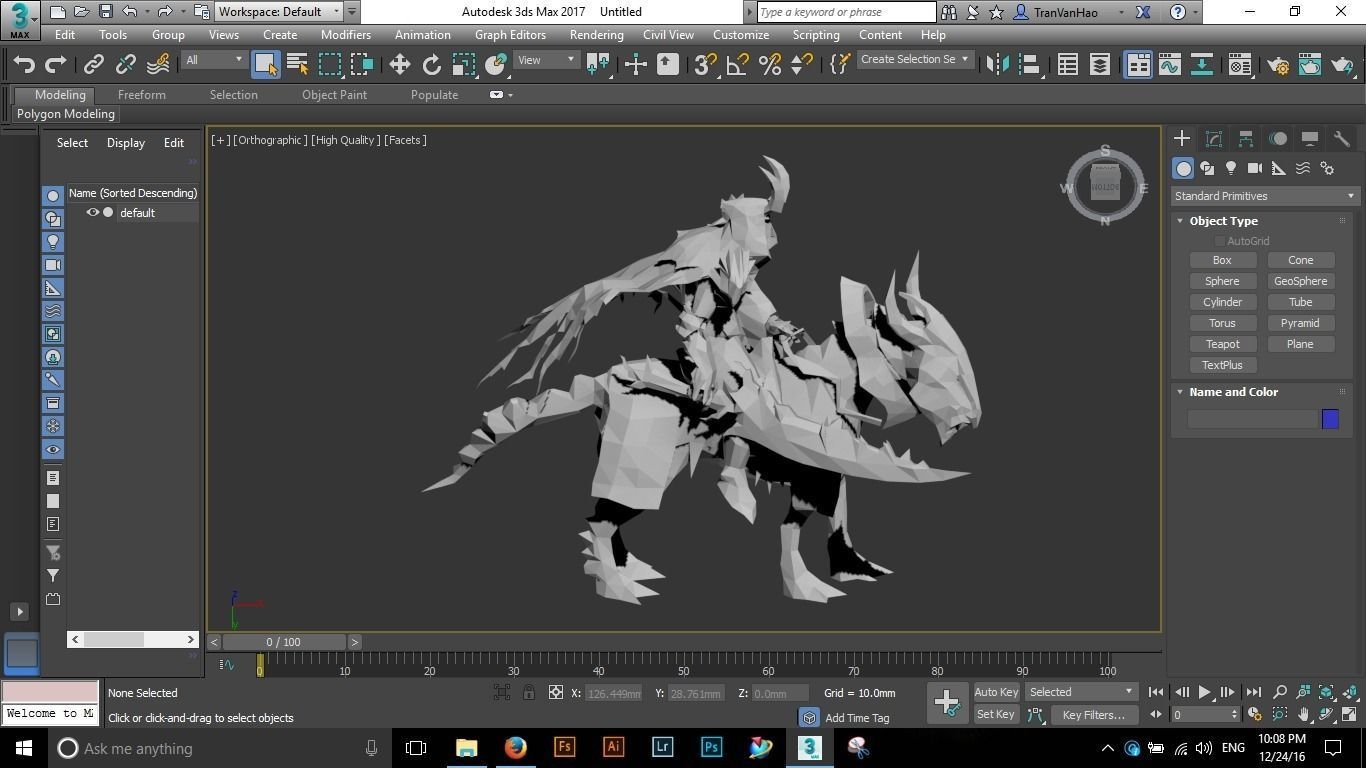
Task: Click the Mirror tool icon
Action: pos(997,64)
